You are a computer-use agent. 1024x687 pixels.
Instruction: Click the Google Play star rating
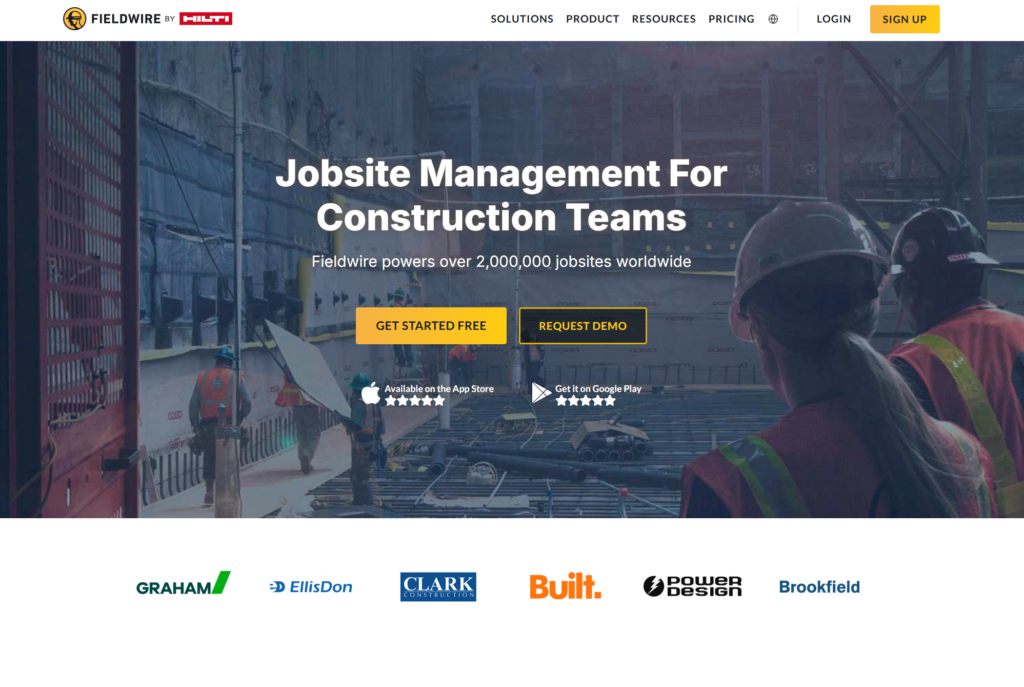586,401
